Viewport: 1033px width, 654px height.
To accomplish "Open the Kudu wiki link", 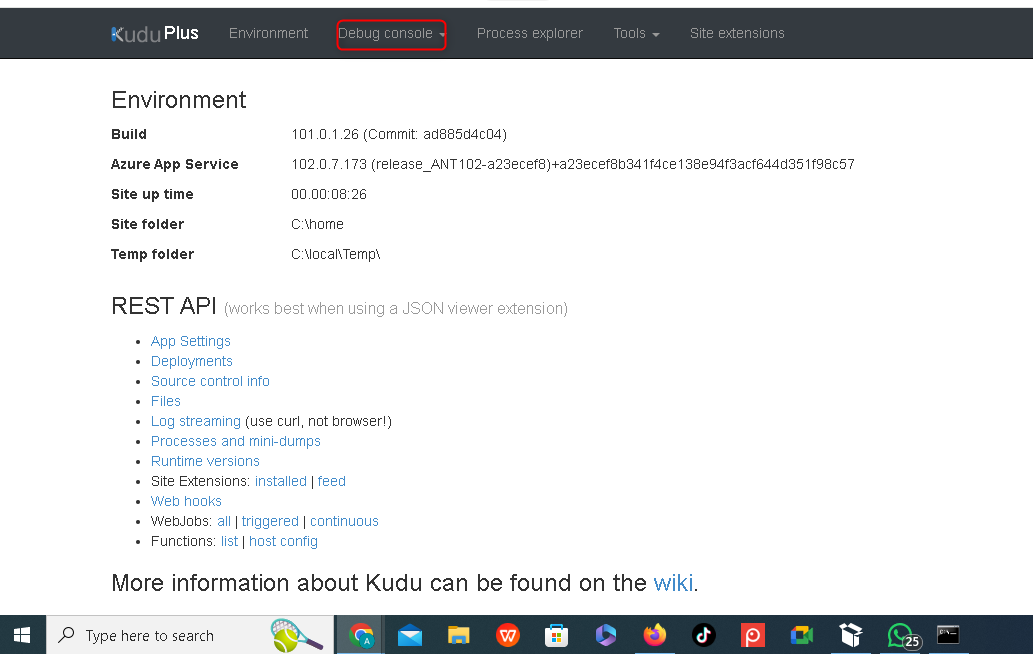I will click(x=673, y=583).
